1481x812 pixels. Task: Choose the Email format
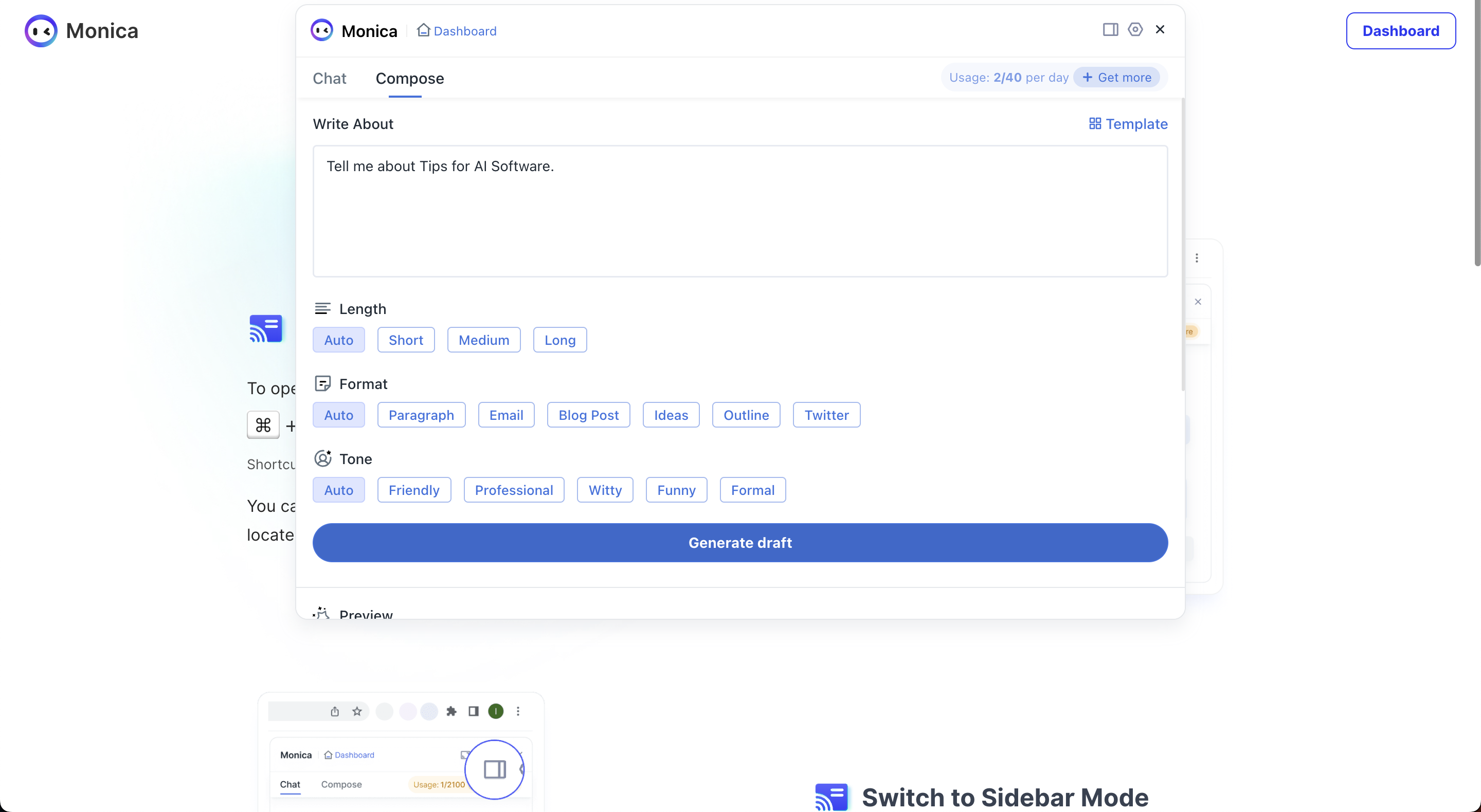[x=506, y=415]
